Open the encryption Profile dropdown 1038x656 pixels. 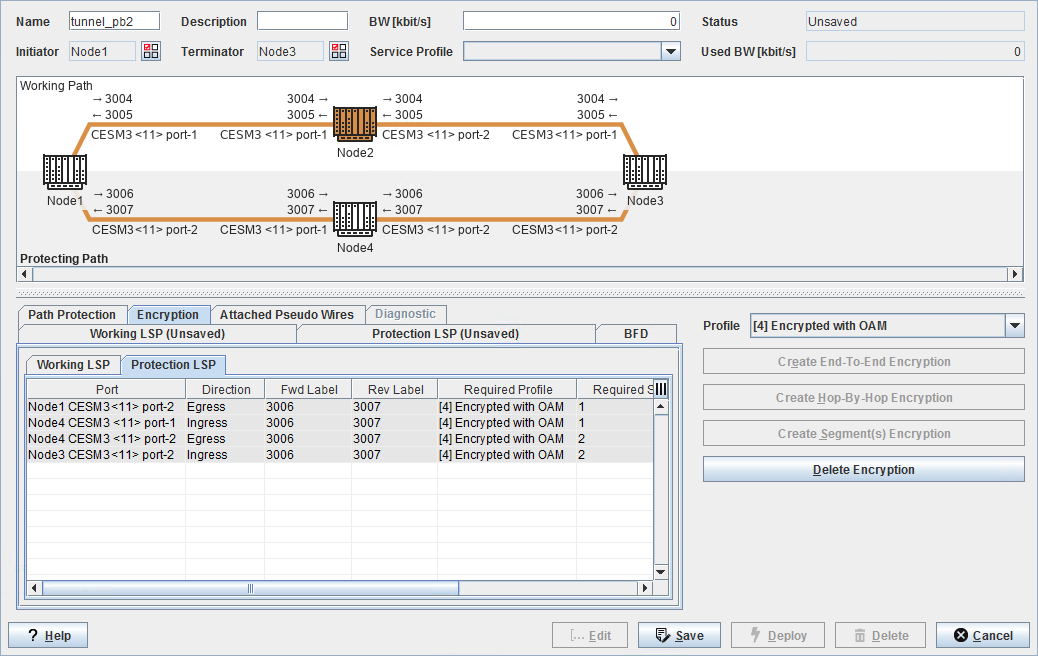(x=1015, y=326)
